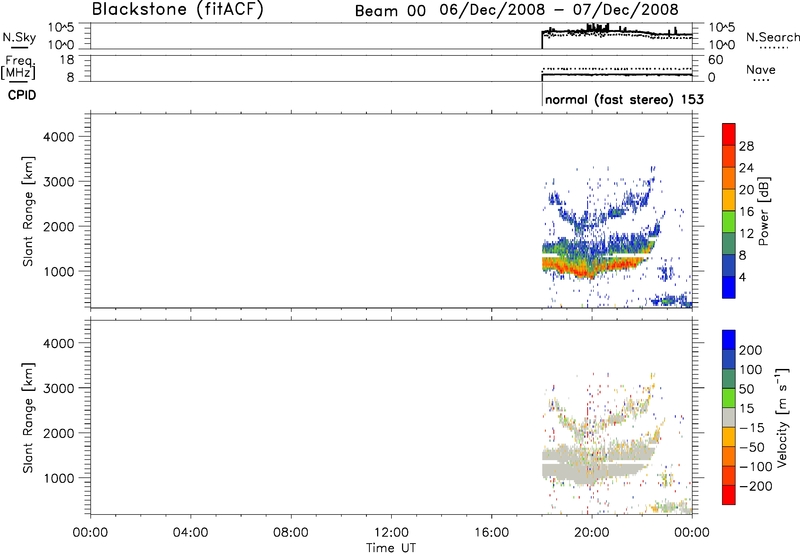800x554 pixels.
Task: Click the gray segment of the Velocity colorbar
Action: pos(729,417)
